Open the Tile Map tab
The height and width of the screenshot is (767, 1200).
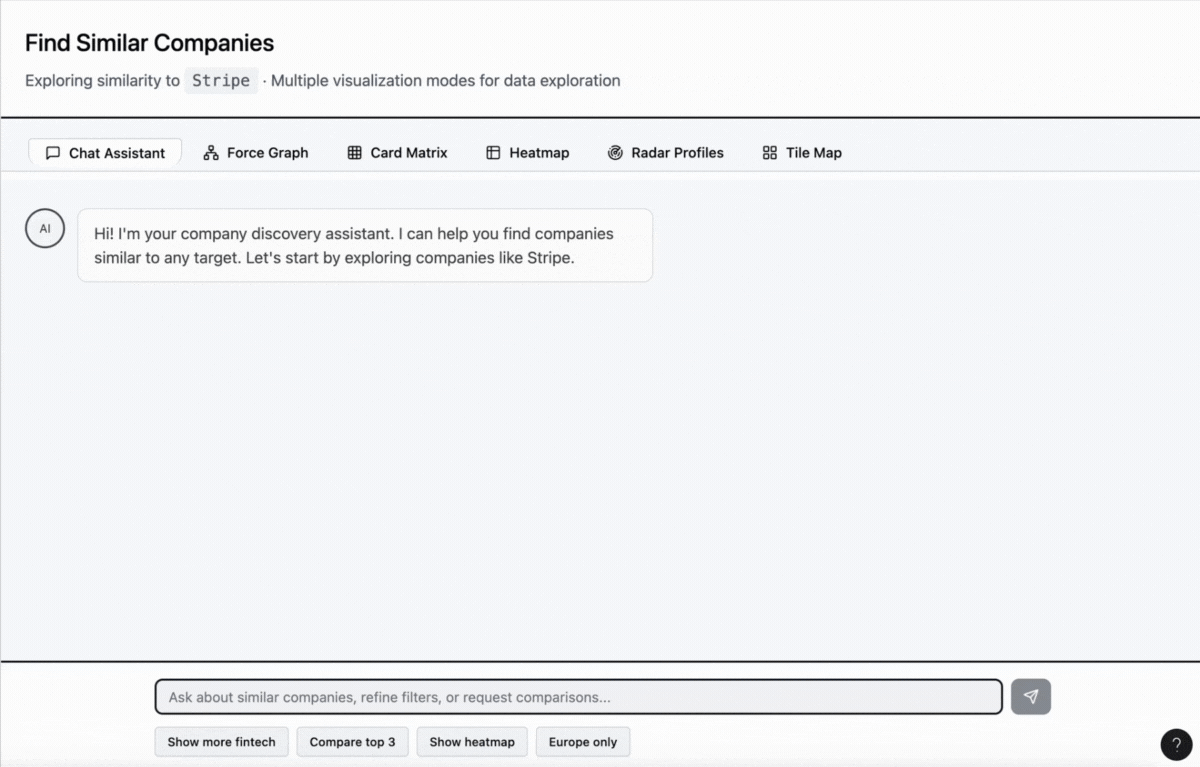pos(802,153)
